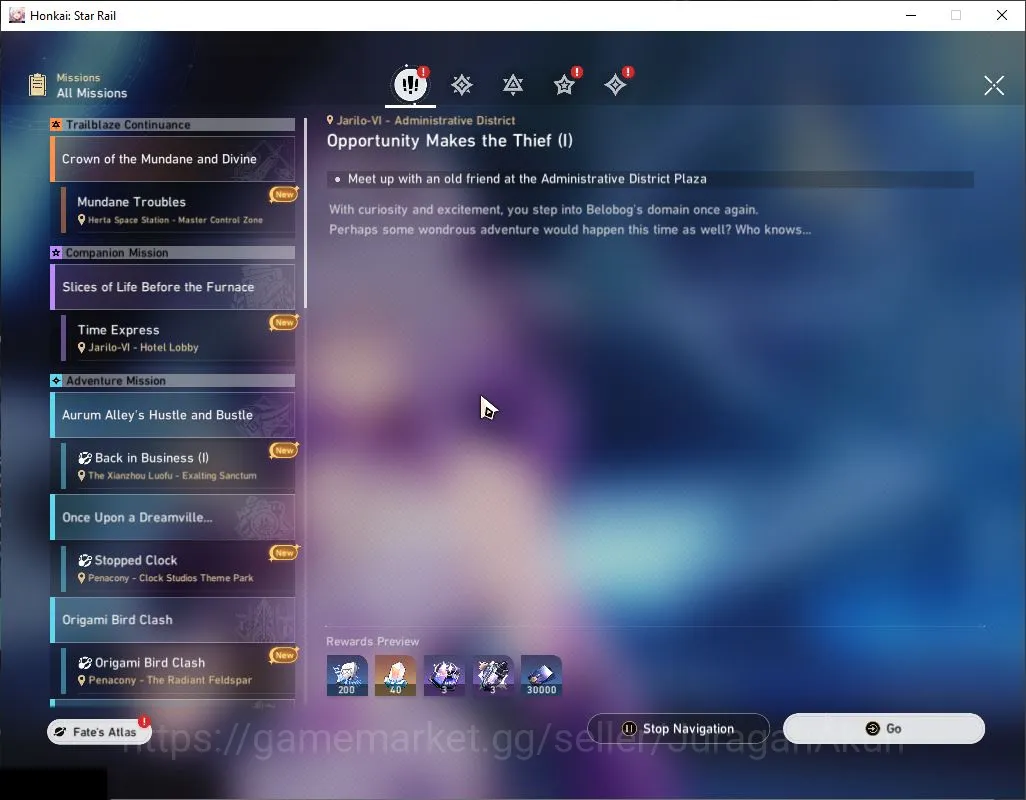Click the Adventure Mission blue diamond icon
The width and height of the screenshot is (1026, 800).
(56, 381)
